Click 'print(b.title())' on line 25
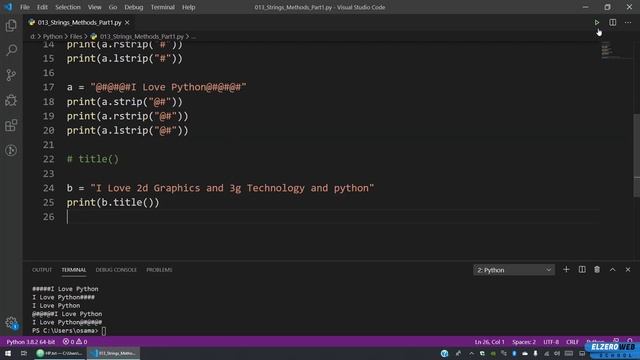The image size is (640, 360). [x=113, y=202]
